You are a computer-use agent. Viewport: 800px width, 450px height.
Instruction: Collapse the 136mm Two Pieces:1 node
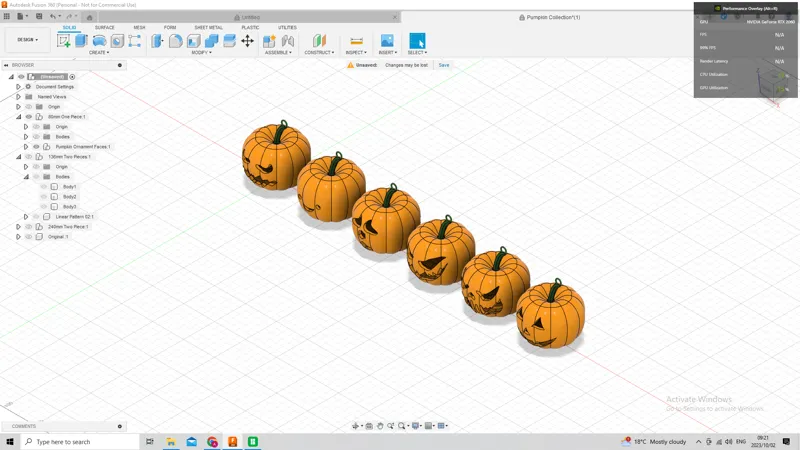pyautogui.click(x=18, y=157)
